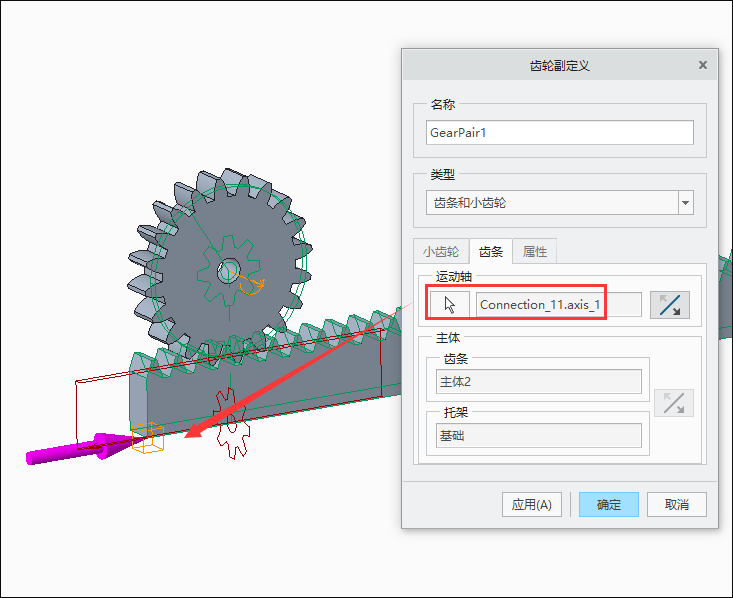
Task: Confirm with the 确定 button
Action: pos(609,504)
